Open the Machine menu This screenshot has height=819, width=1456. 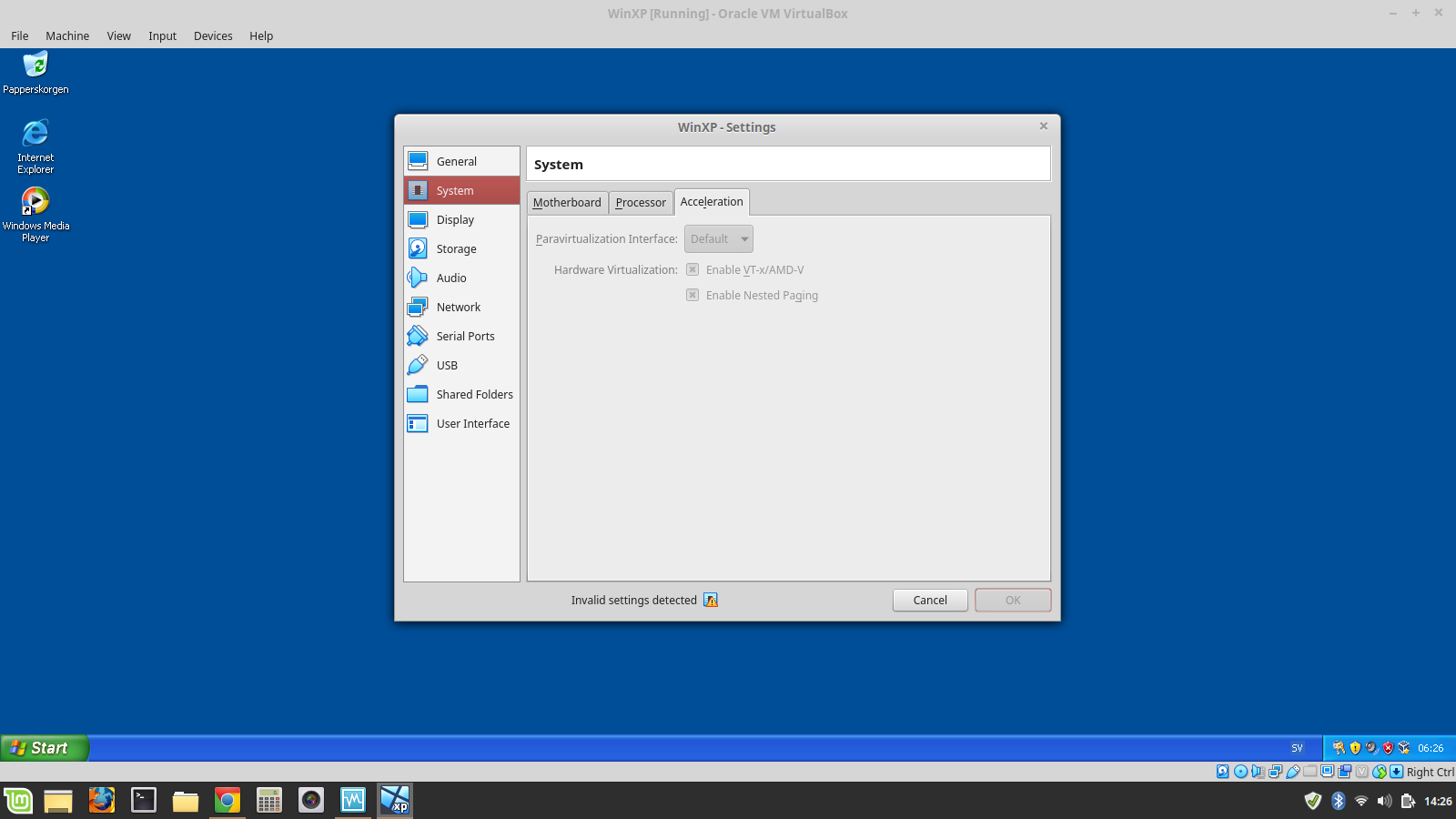67,35
